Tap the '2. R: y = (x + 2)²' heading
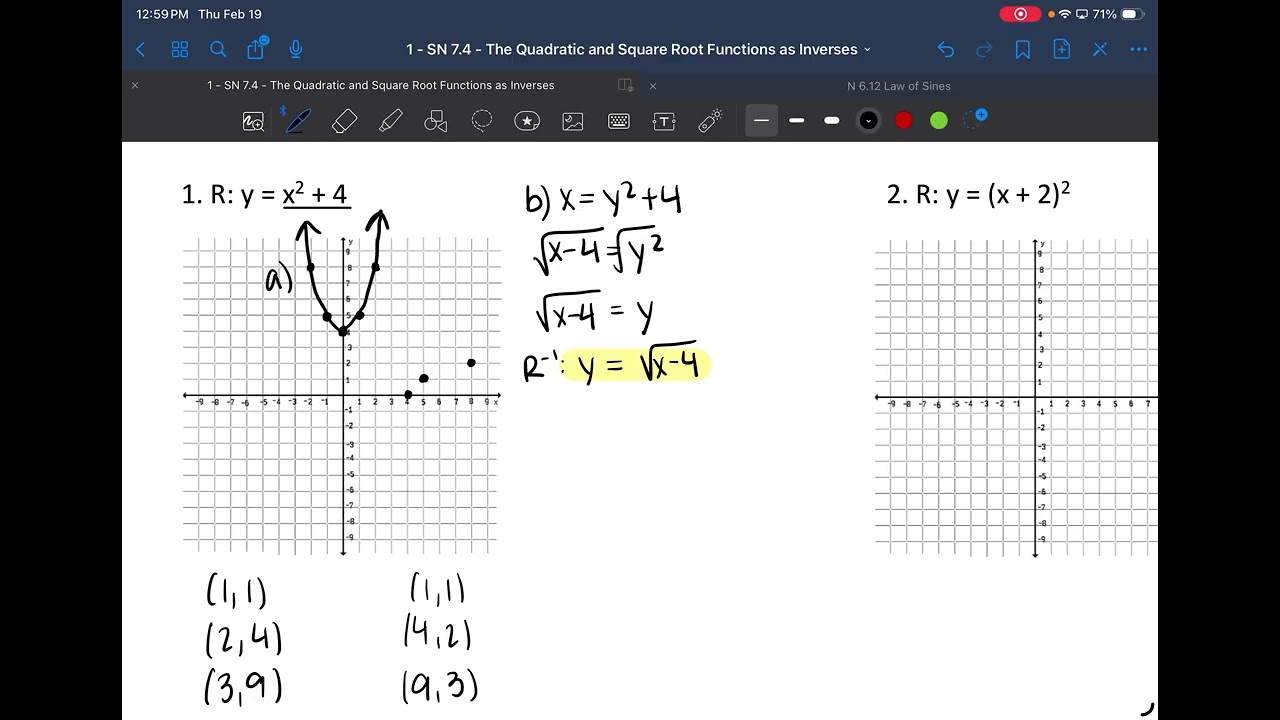This screenshot has height=720, width=1280. pos(978,193)
